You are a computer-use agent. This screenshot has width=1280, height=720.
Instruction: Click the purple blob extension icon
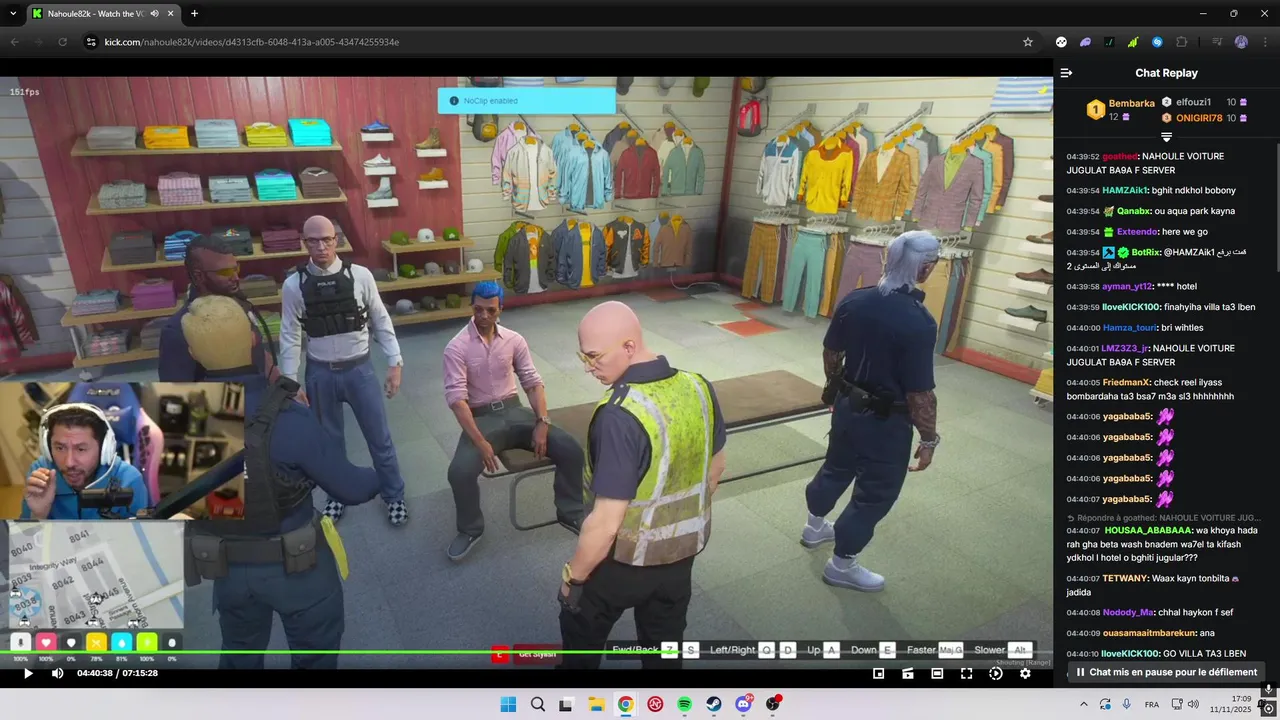point(1085,42)
